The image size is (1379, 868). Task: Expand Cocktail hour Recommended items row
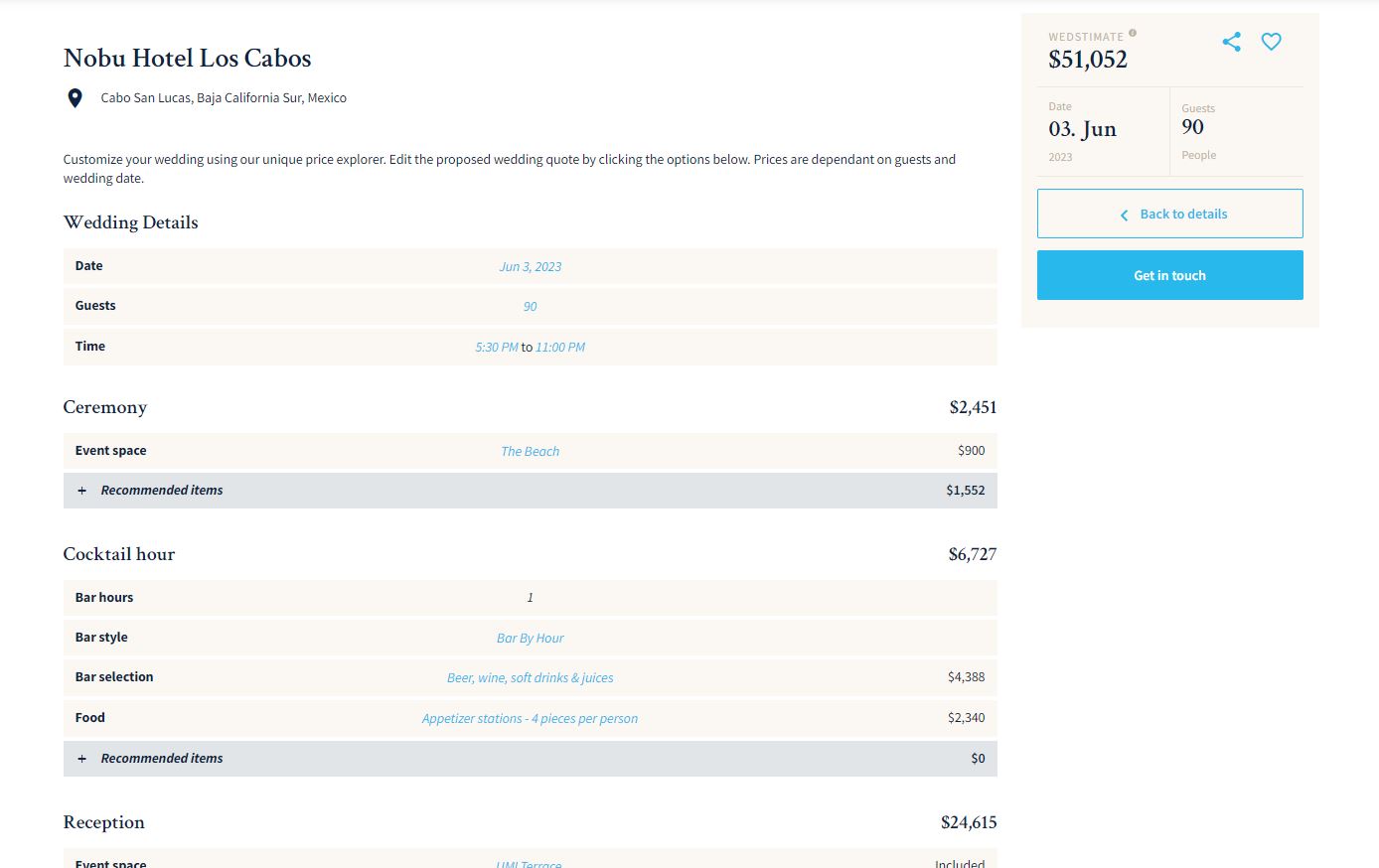[x=531, y=759]
